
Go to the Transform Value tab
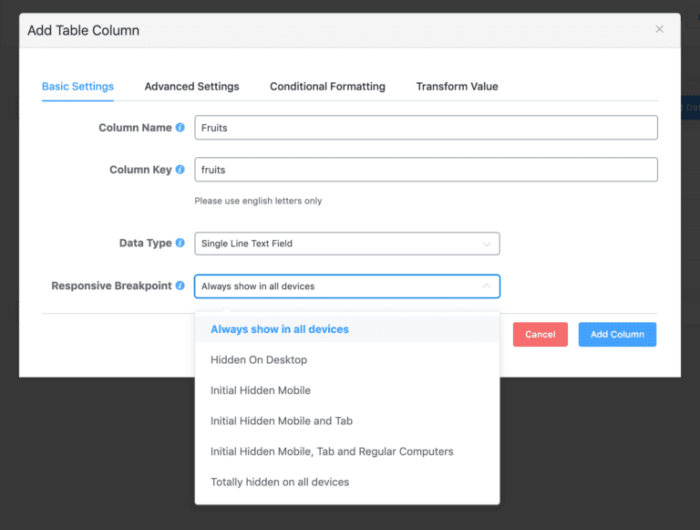[x=457, y=87]
